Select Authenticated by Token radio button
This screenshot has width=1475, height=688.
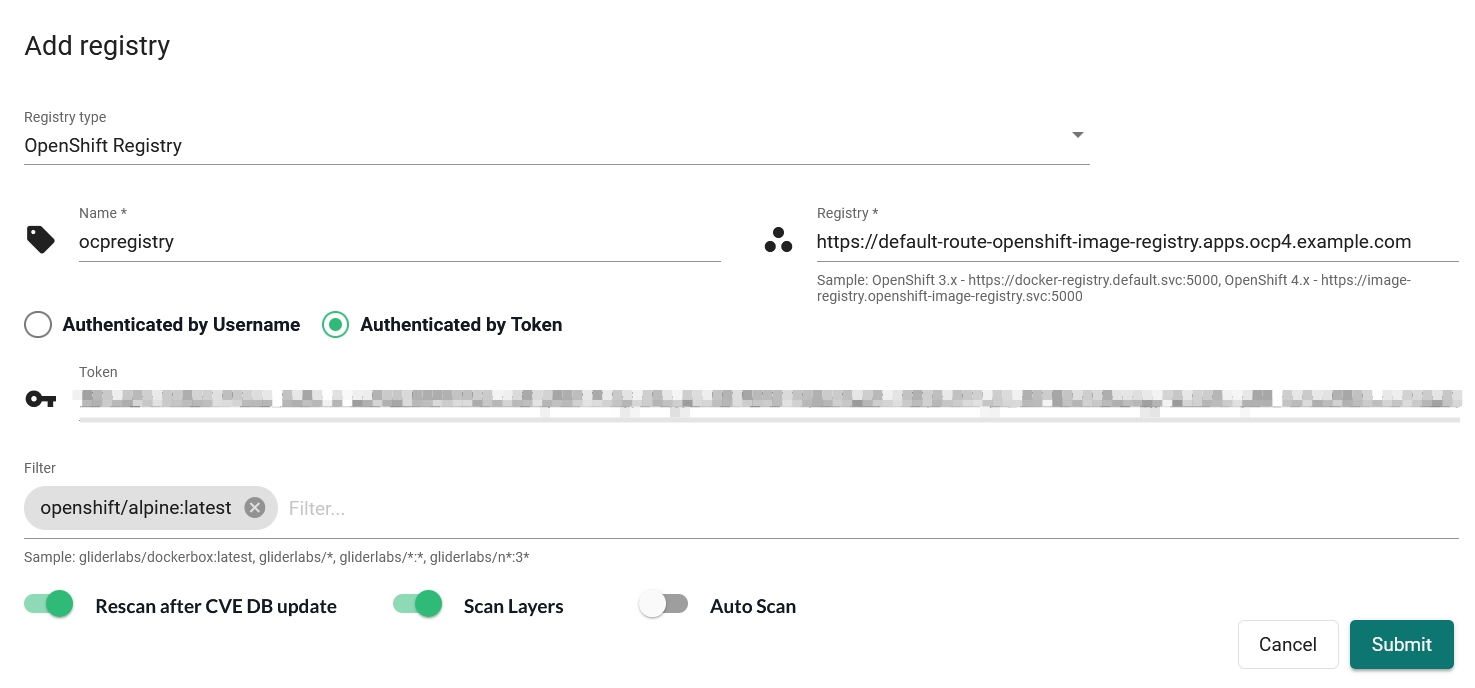335,325
